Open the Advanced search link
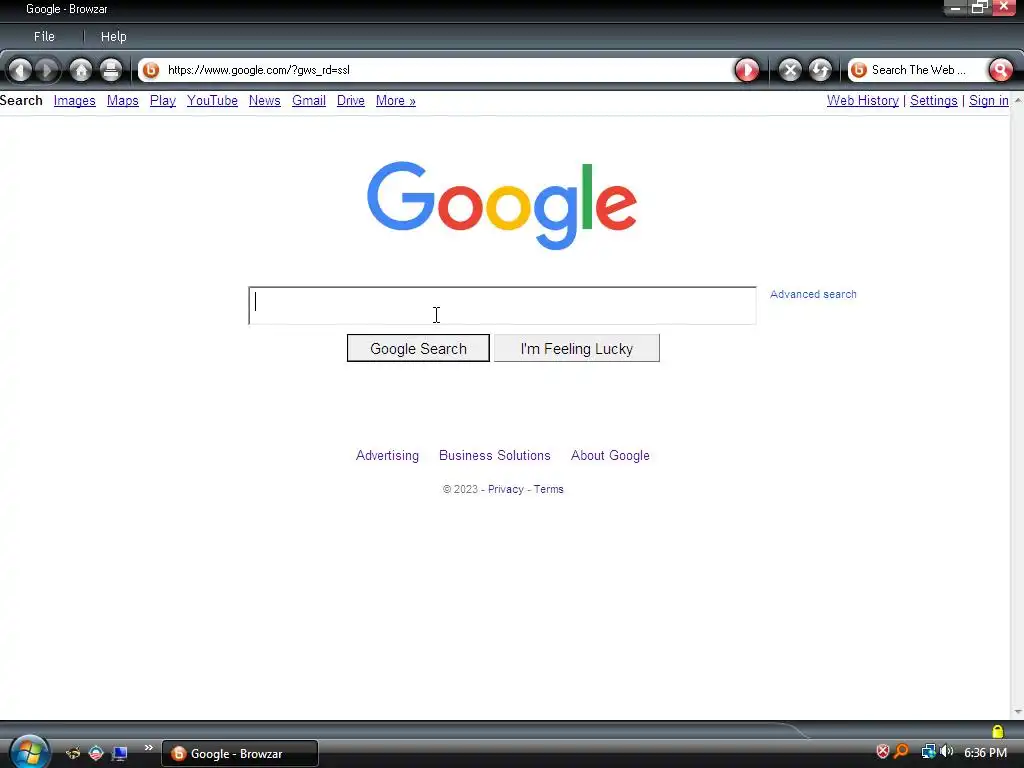 click(813, 295)
